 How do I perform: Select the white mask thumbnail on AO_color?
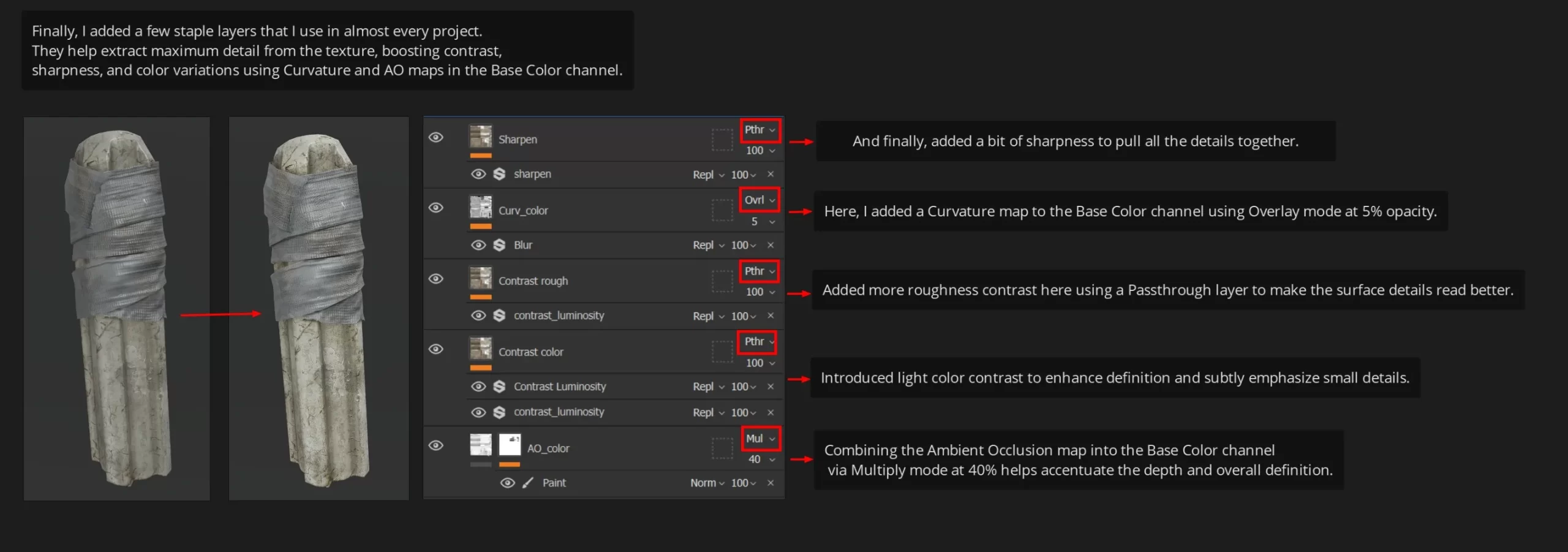[x=510, y=445]
